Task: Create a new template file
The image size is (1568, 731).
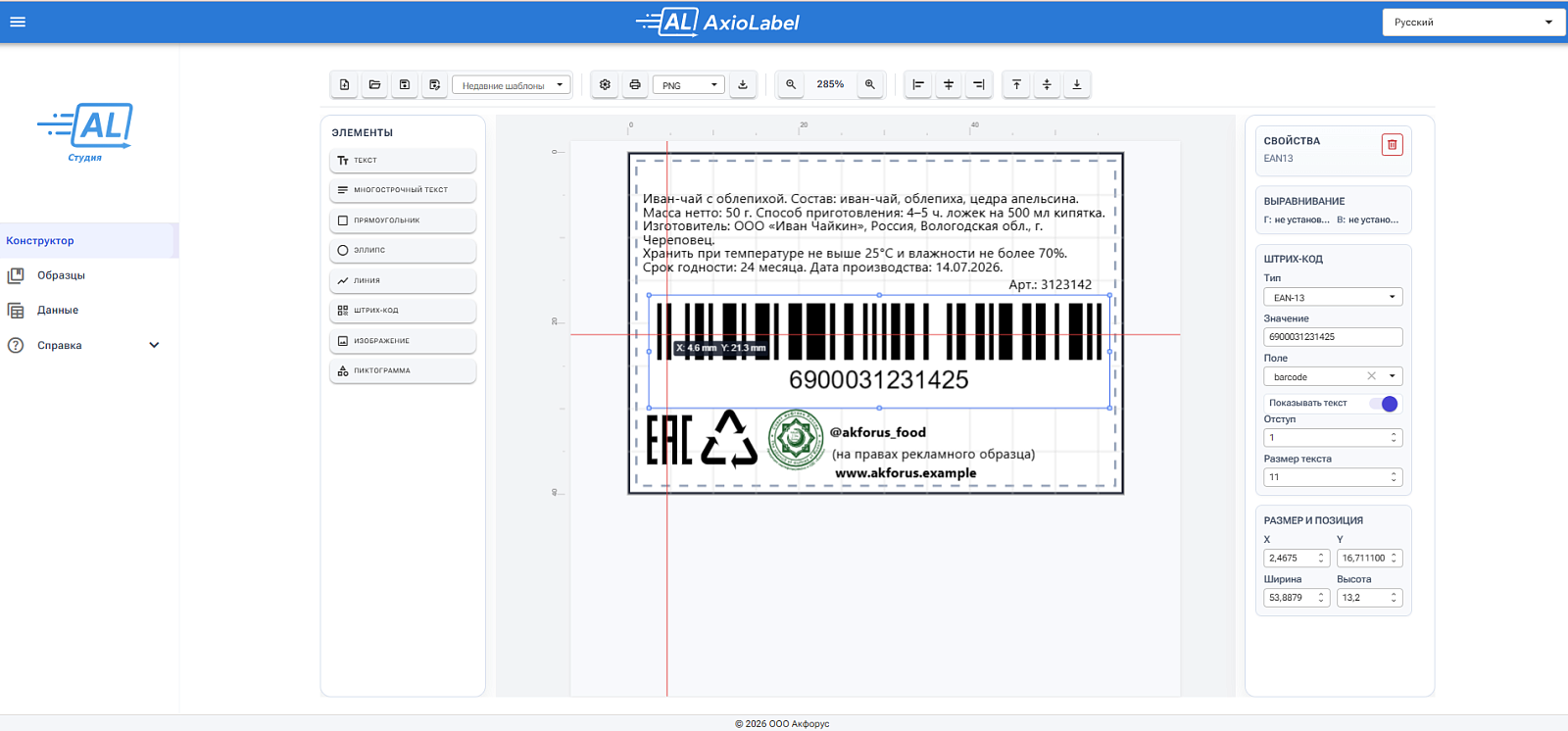Action: (x=344, y=85)
